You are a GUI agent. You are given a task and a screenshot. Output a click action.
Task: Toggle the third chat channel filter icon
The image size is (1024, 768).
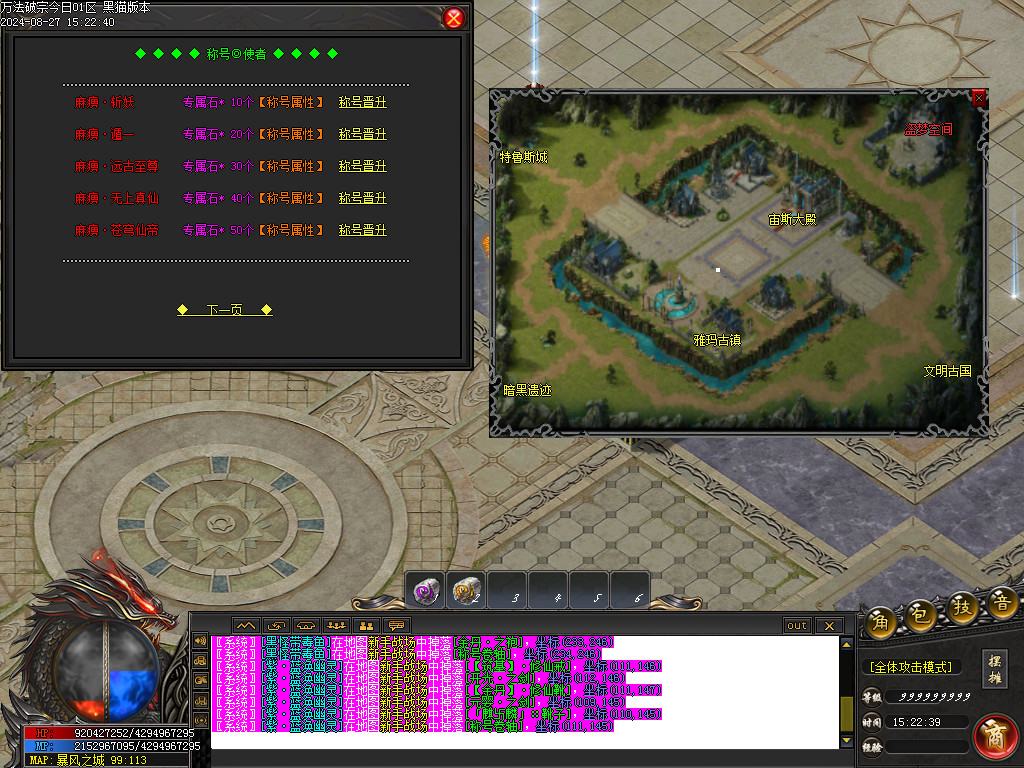click(200, 680)
